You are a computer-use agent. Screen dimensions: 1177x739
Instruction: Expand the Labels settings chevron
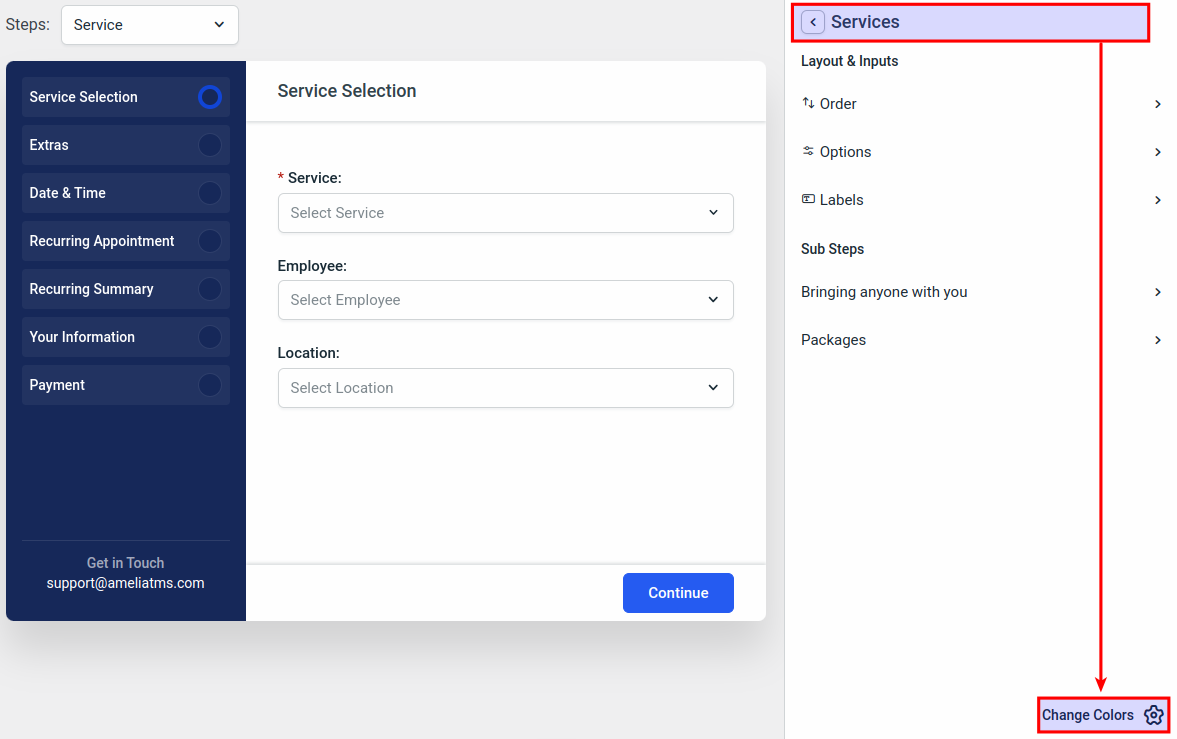(1157, 201)
